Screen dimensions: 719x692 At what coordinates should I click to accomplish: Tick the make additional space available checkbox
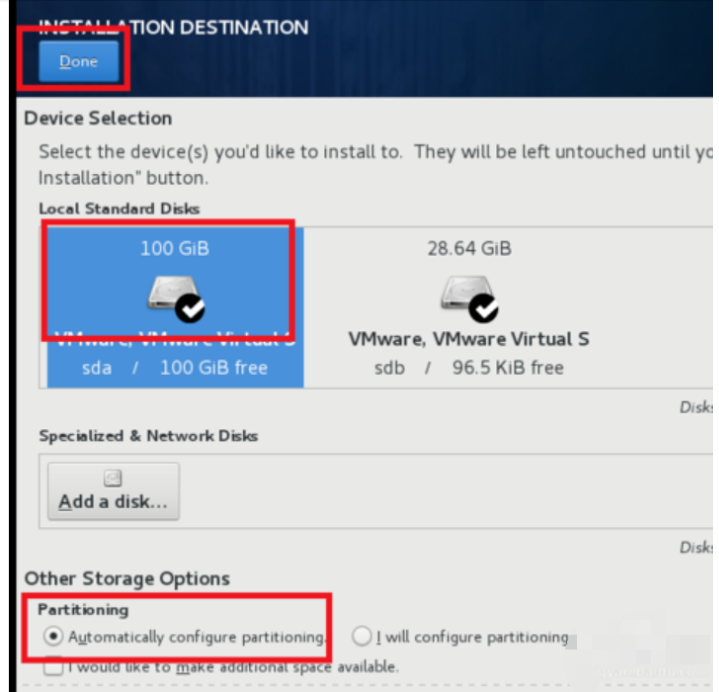pos(51,665)
